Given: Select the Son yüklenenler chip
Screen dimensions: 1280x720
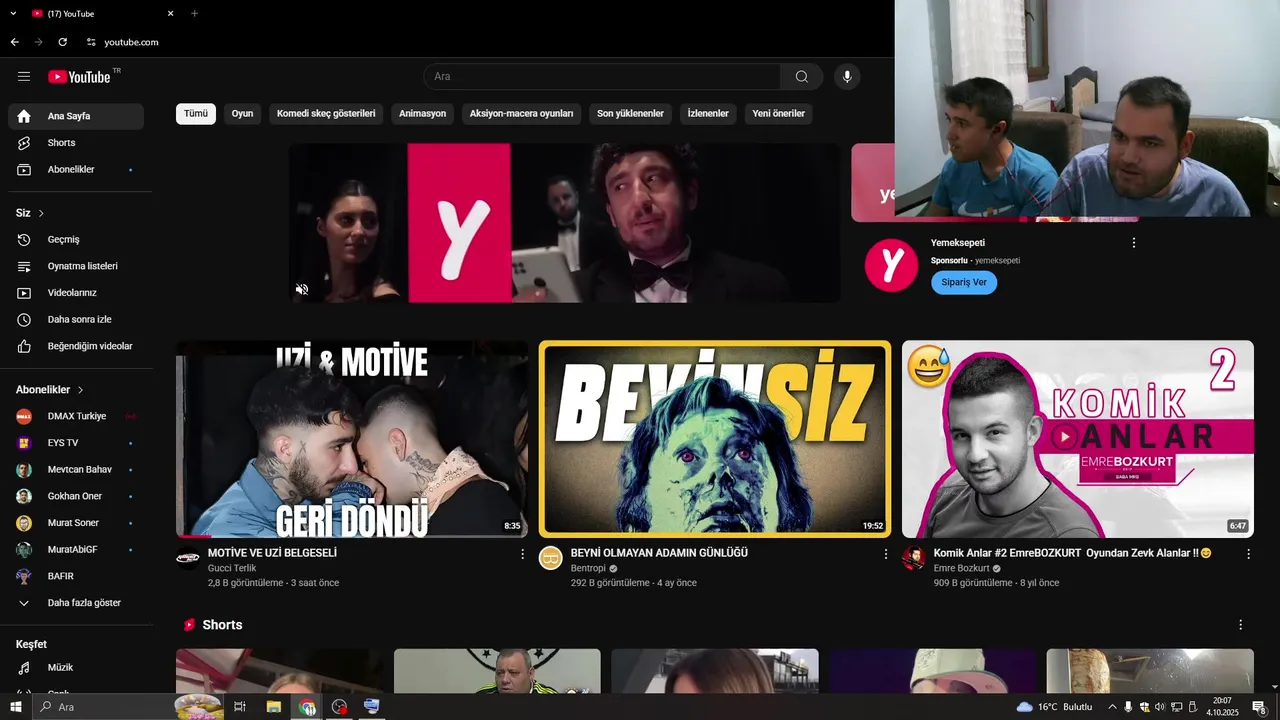Looking at the screenshot, I should [x=630, y=114].
